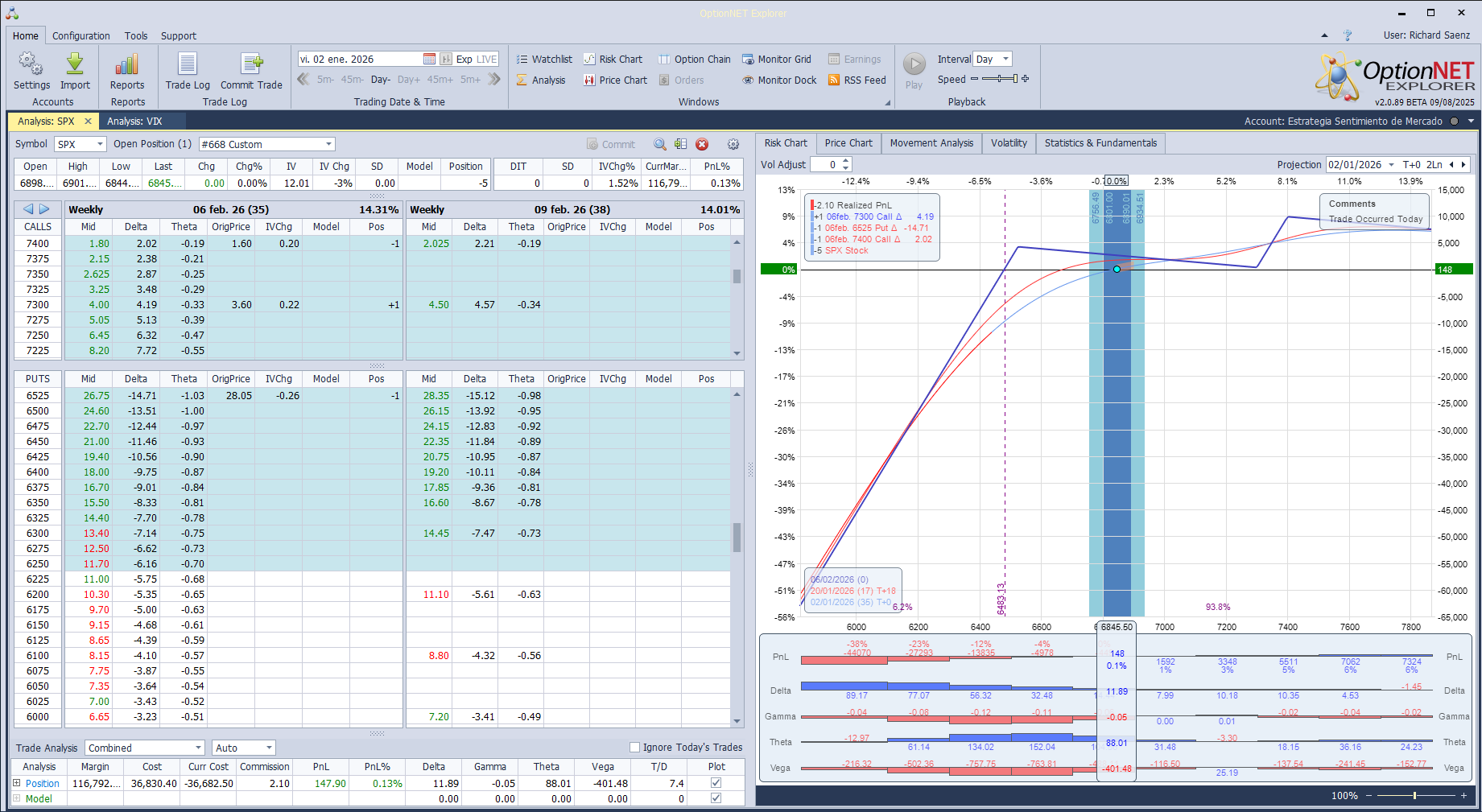Open the Interval Day dropdown
Viewport: 1482px width, 812px height.
(1005, 59)
